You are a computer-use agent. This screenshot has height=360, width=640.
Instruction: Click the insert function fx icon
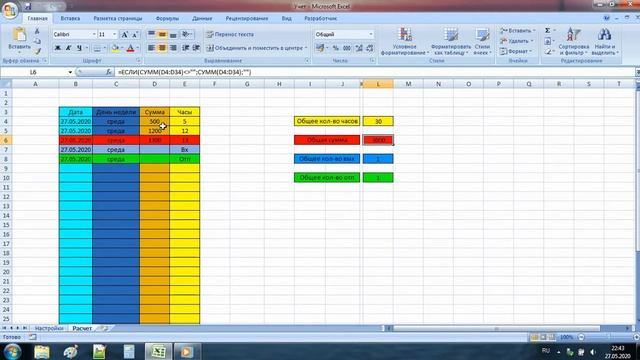point(109,72)
